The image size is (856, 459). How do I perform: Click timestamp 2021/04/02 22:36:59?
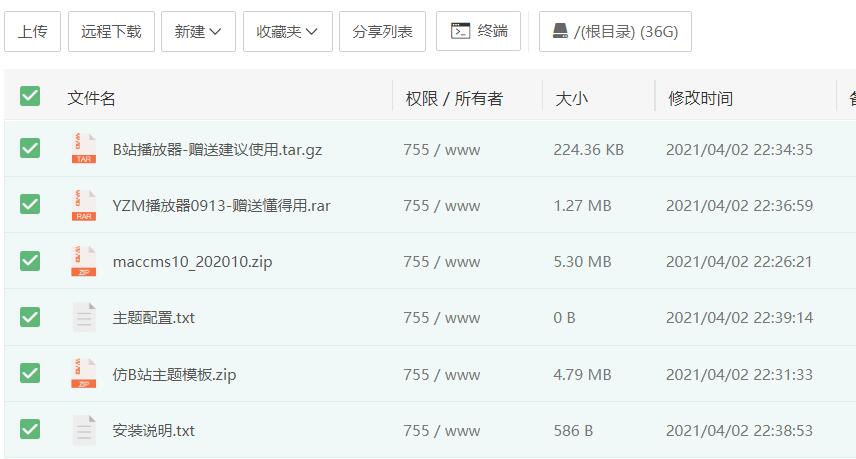(x=739, y=206)
